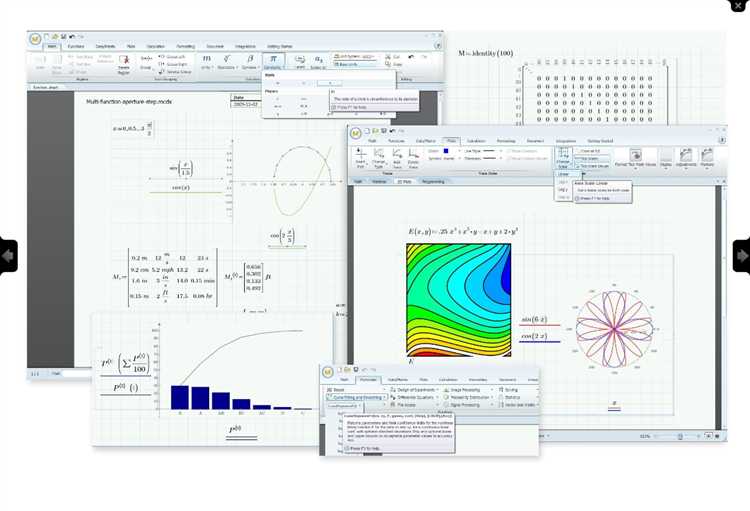
Task: Switch to the Plots ribbon tab in Plots window
Action: point(451,141)
